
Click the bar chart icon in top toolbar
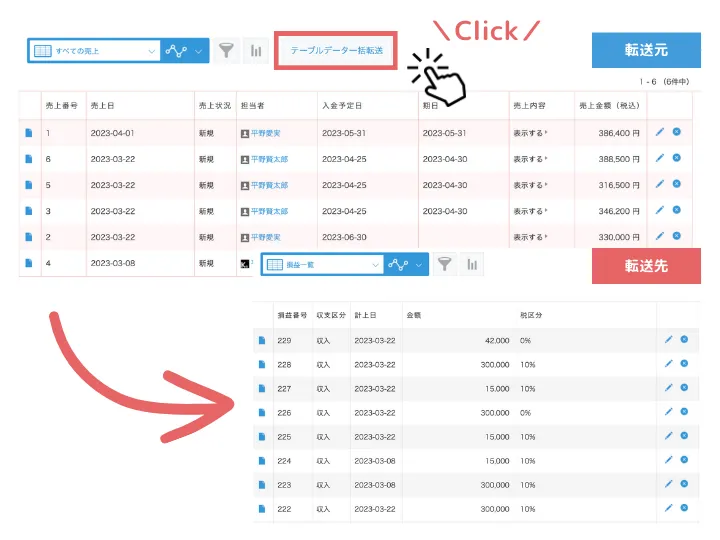[x=256, y=50]
